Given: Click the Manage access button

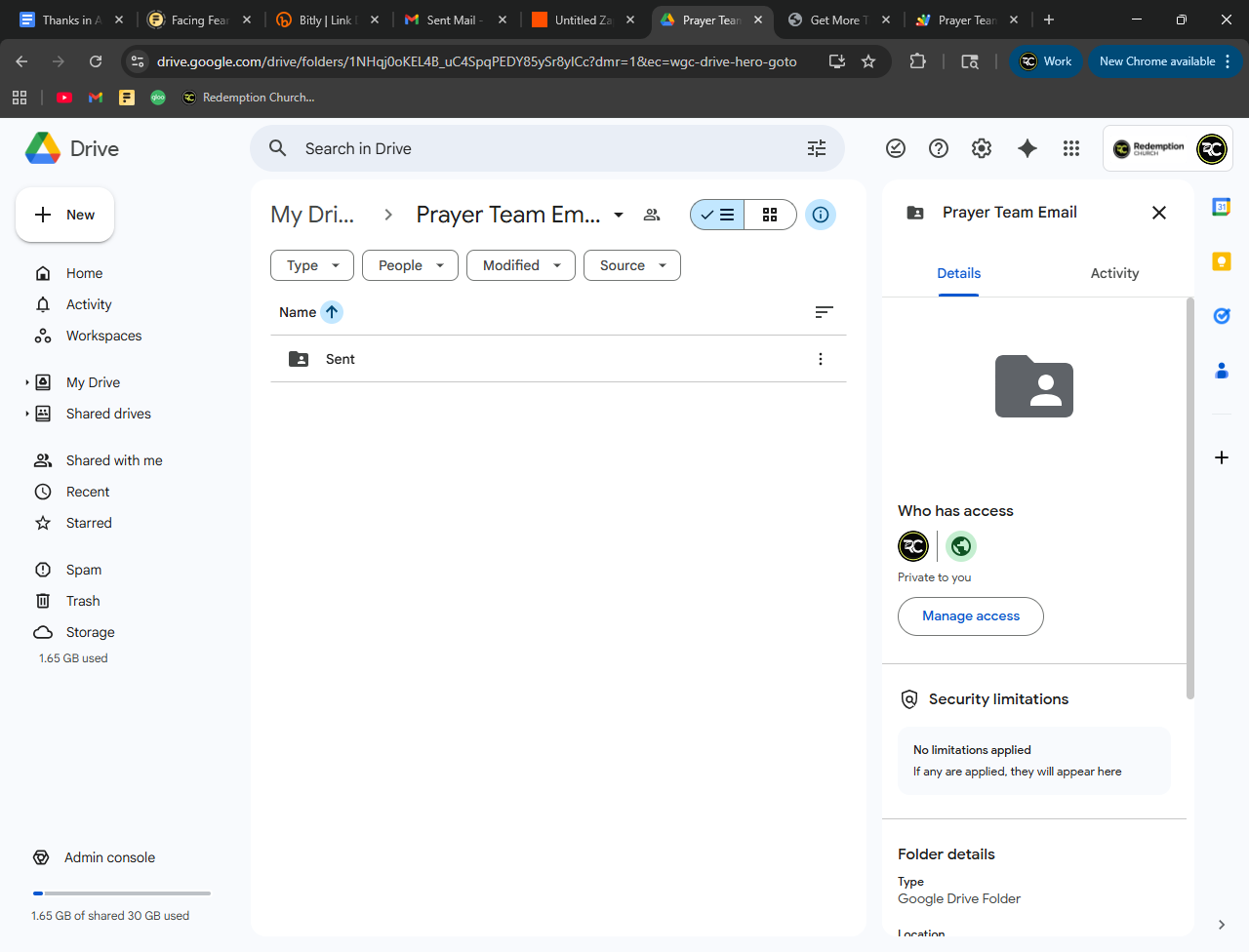Looking at the screenshot, I should point(971,616).
